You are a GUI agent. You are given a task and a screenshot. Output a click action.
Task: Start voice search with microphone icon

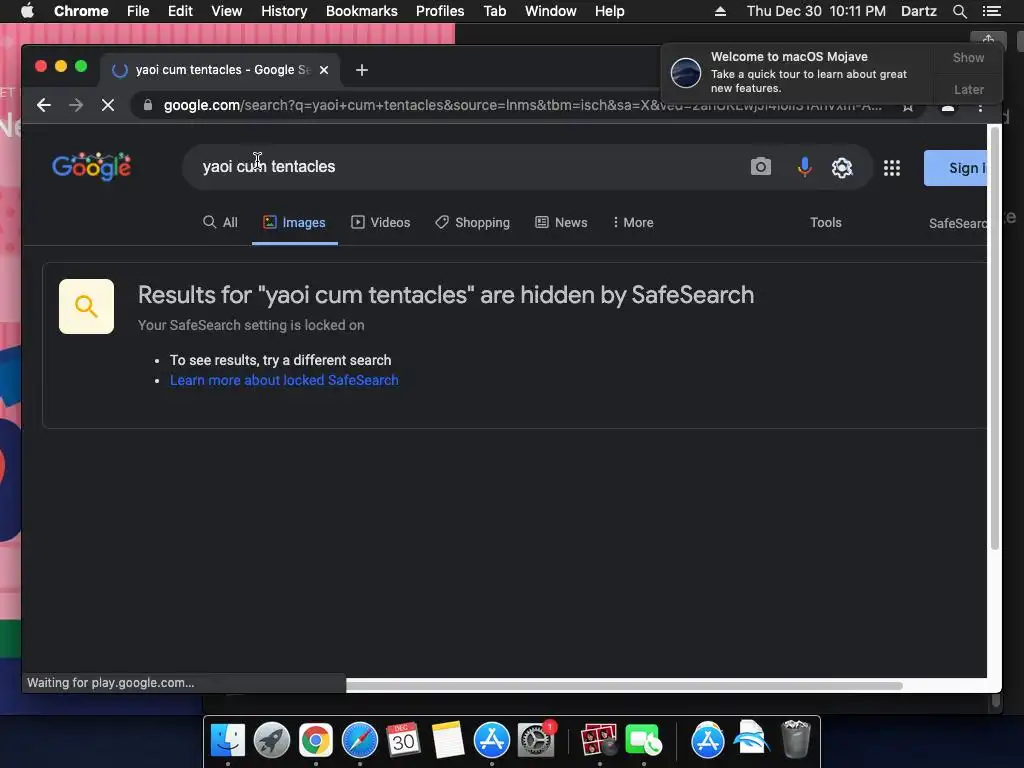coord(805,167)
